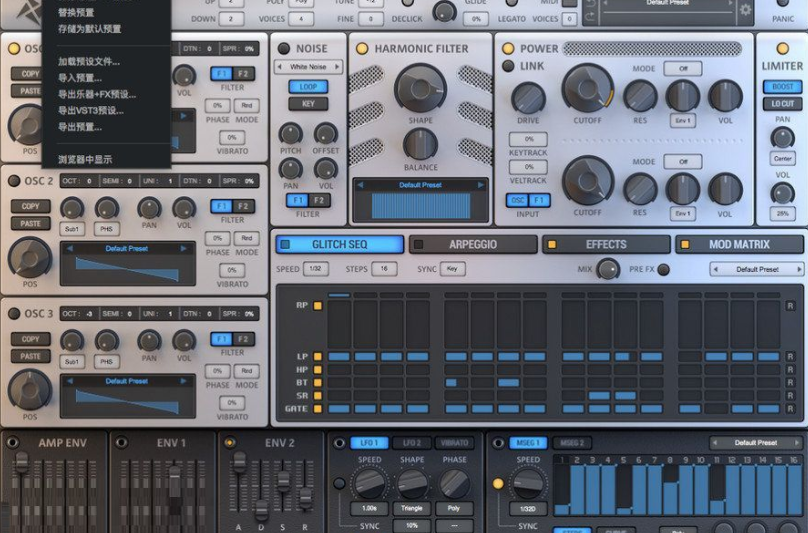Image resolution: width=808 pixels, height=533 pixels.
Task: Enable the filter LINK toggle
Action: [508, 66]
